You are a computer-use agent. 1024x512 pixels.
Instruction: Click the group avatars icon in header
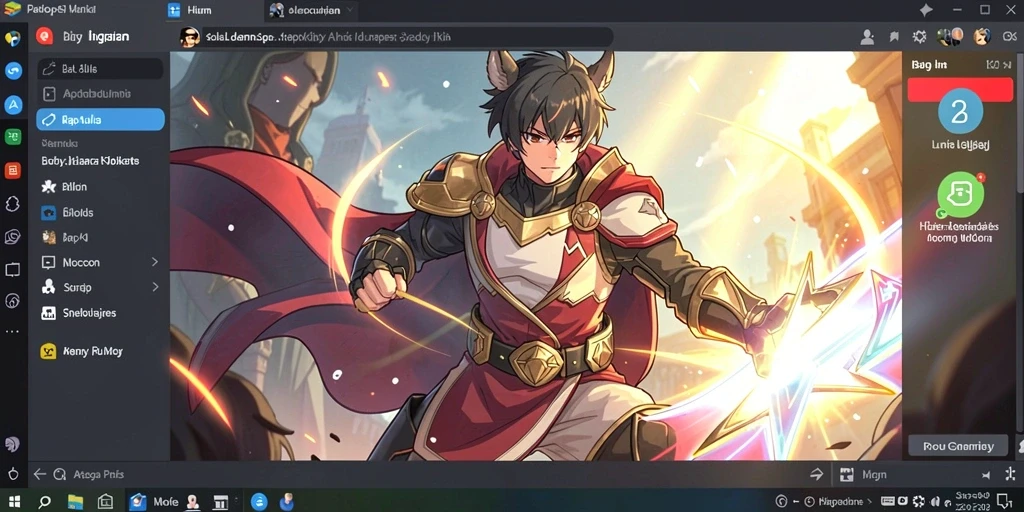(950, 37)
